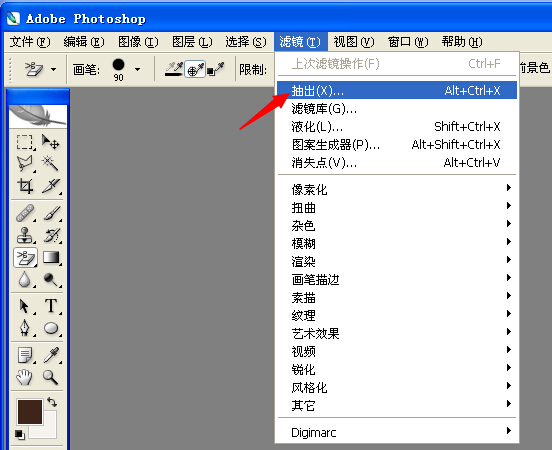
Task: Open the tool preset picker dropdown
Action: point(53,69)
